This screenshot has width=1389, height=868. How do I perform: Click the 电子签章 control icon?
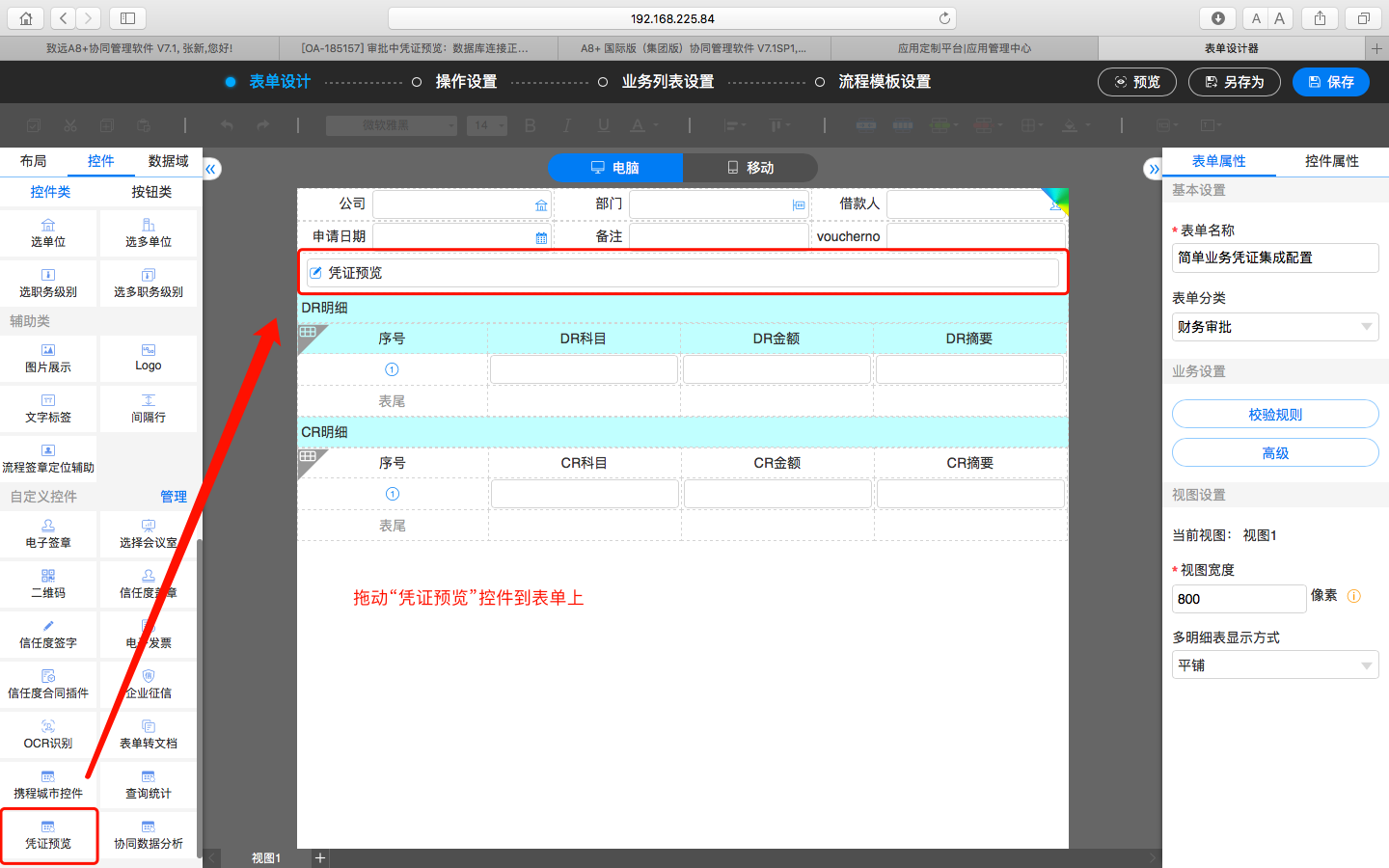coord(48,526)
